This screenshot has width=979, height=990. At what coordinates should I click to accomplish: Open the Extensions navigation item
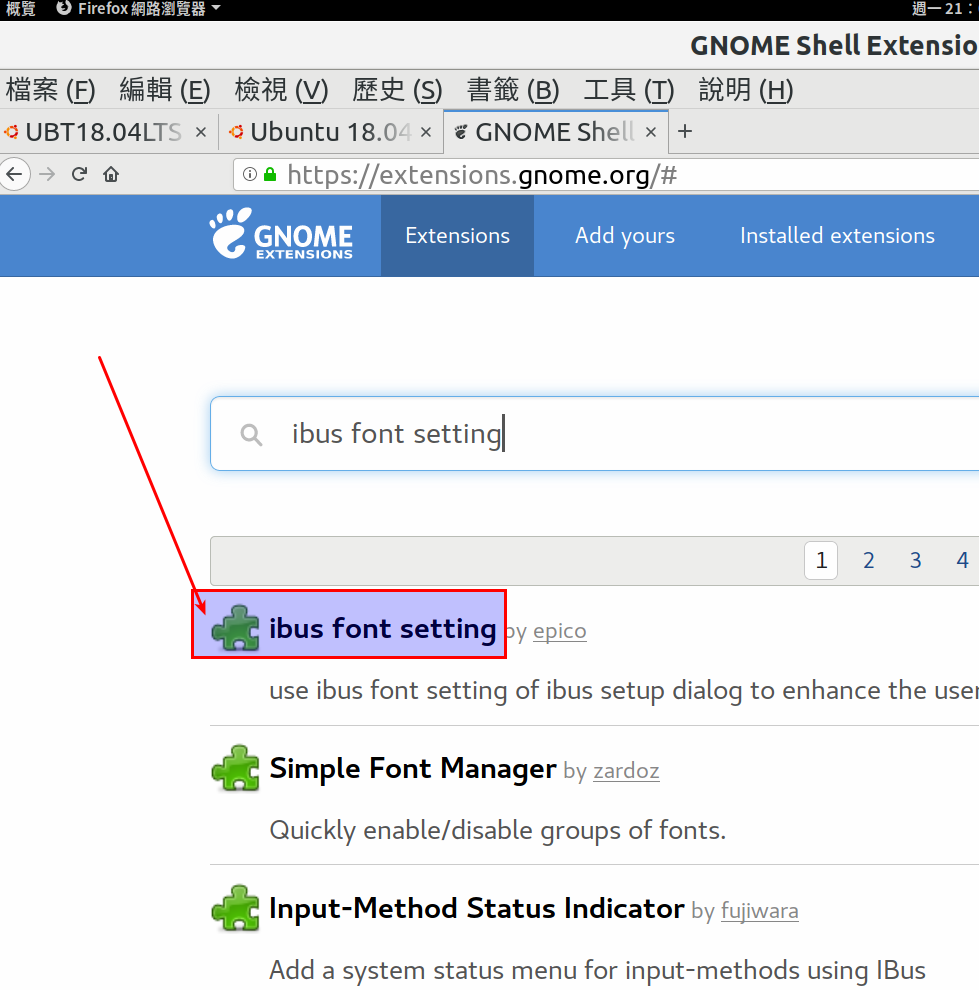point(458,236)
